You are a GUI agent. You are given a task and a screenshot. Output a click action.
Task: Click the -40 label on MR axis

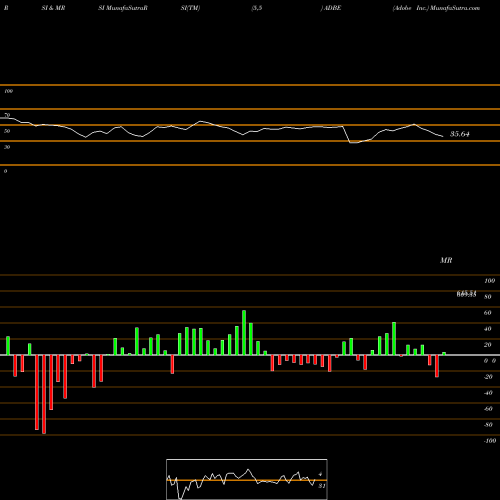(x=488, y=393)
